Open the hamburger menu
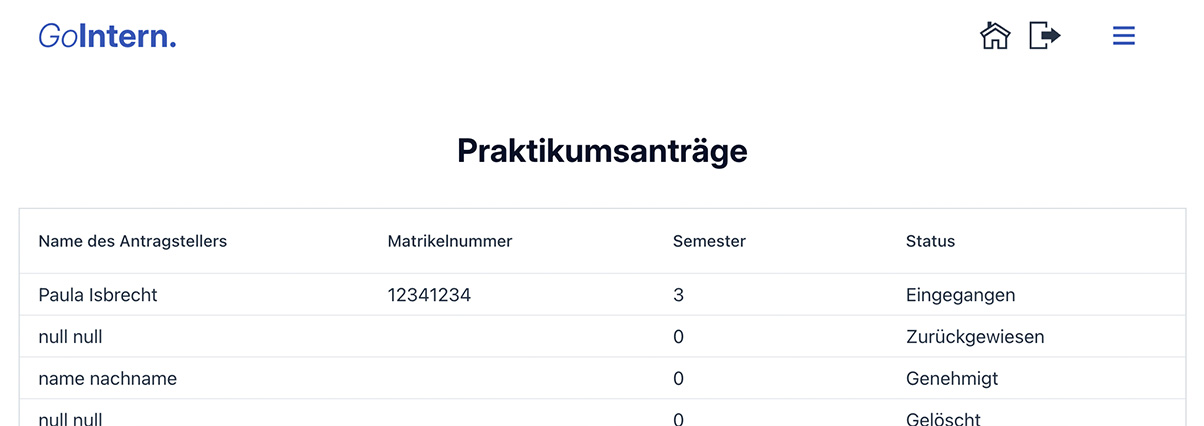 coord(1124,36)
